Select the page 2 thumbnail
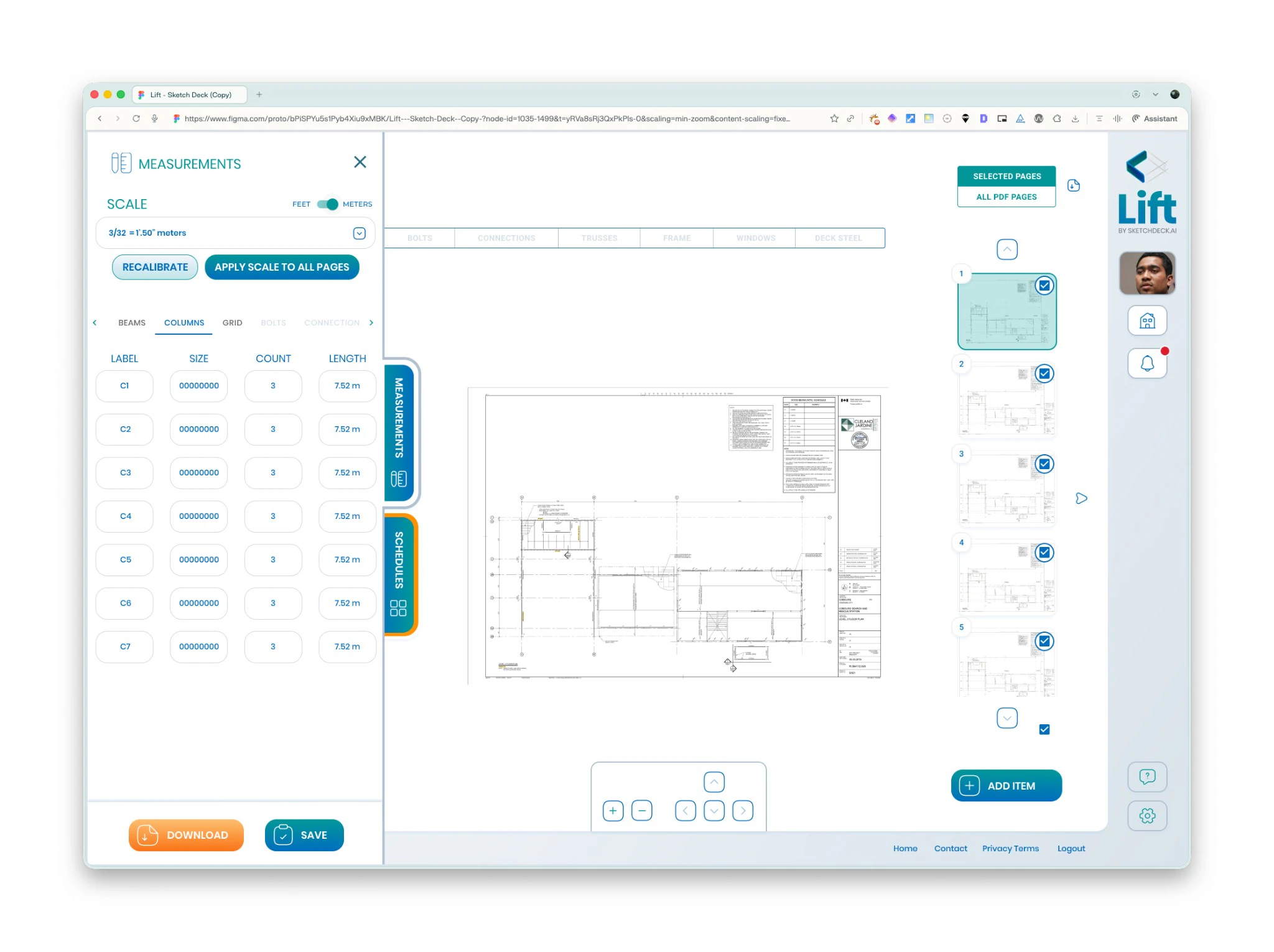Image resolution: width=1274 pixels, height=952 pixels. click(1007, 401)
